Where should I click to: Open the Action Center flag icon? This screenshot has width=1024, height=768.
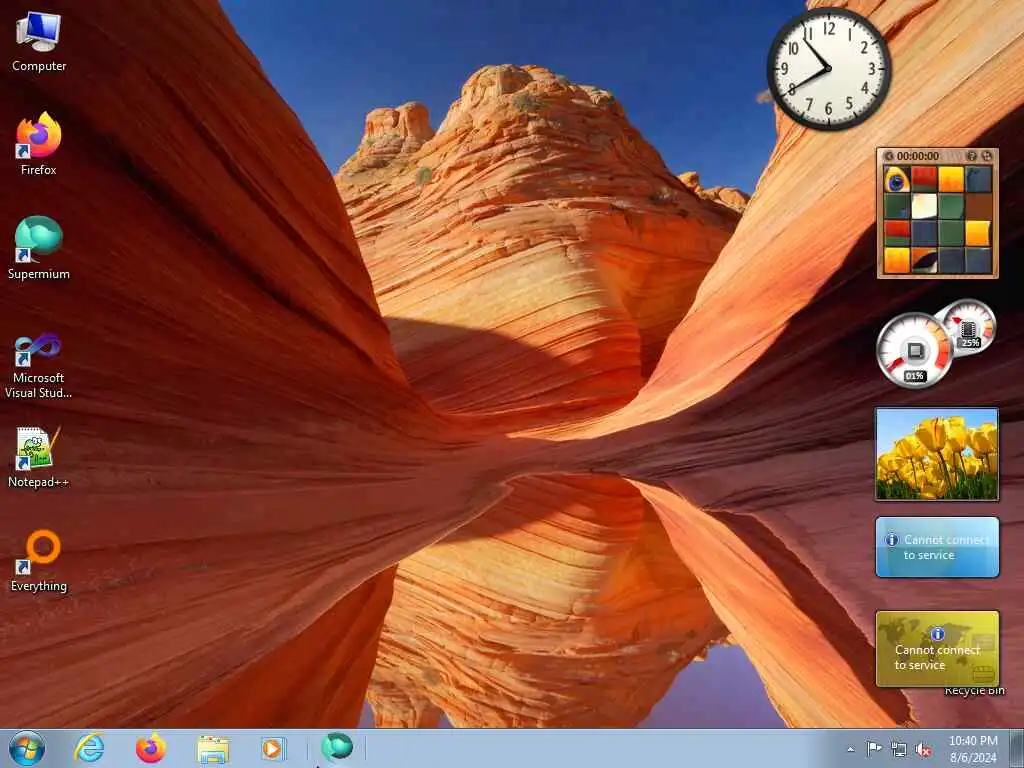(874, 748)
